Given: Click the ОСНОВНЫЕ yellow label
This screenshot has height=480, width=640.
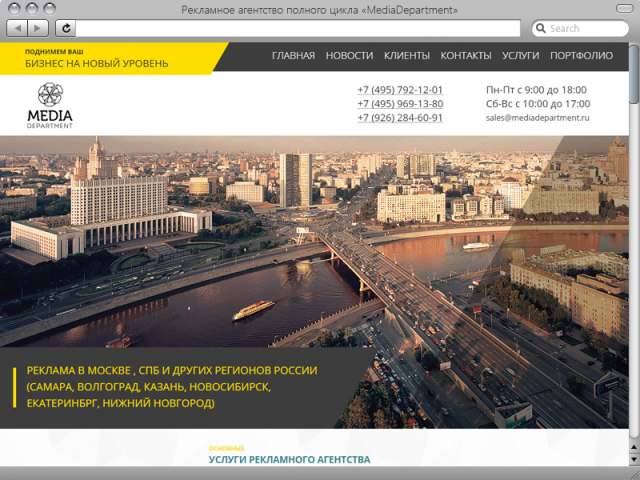Looking at the screenshot, I should (x=226, y=448).
